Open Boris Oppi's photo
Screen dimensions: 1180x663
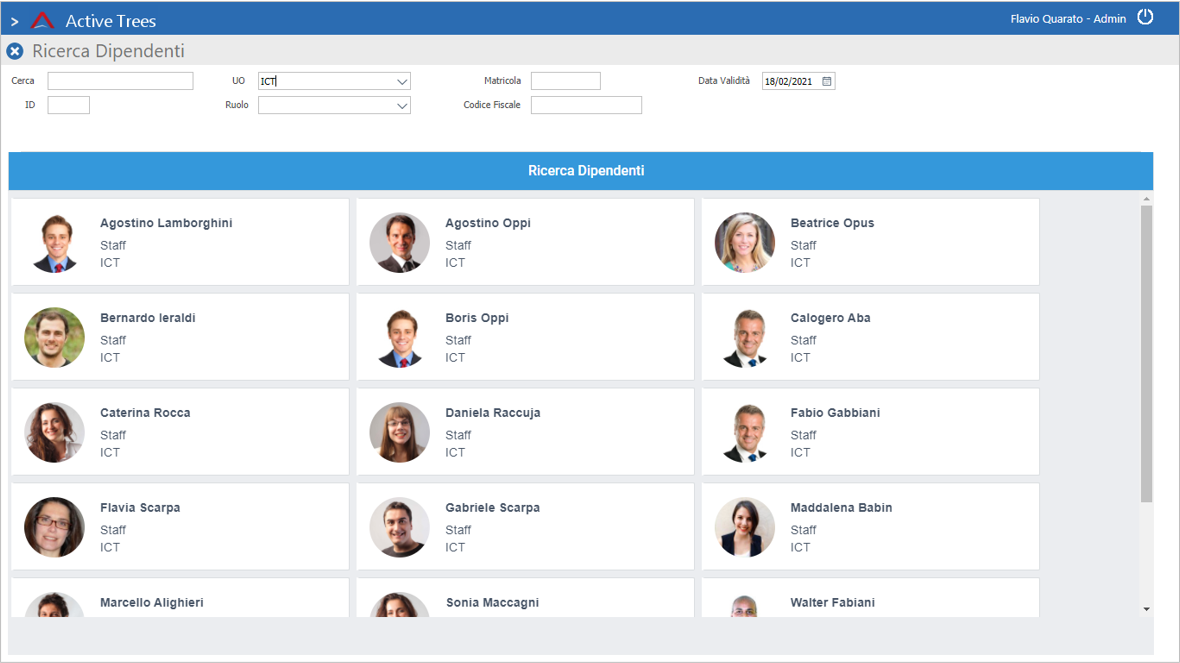tap(400, 337)
